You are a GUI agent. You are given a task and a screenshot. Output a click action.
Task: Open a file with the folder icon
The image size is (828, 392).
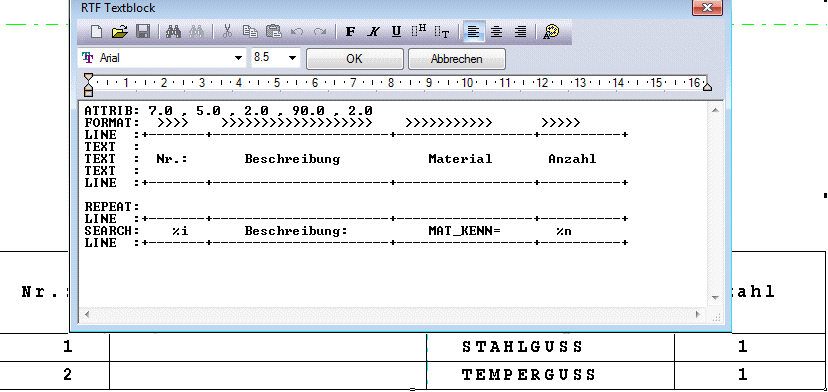(x=120, y=32)
